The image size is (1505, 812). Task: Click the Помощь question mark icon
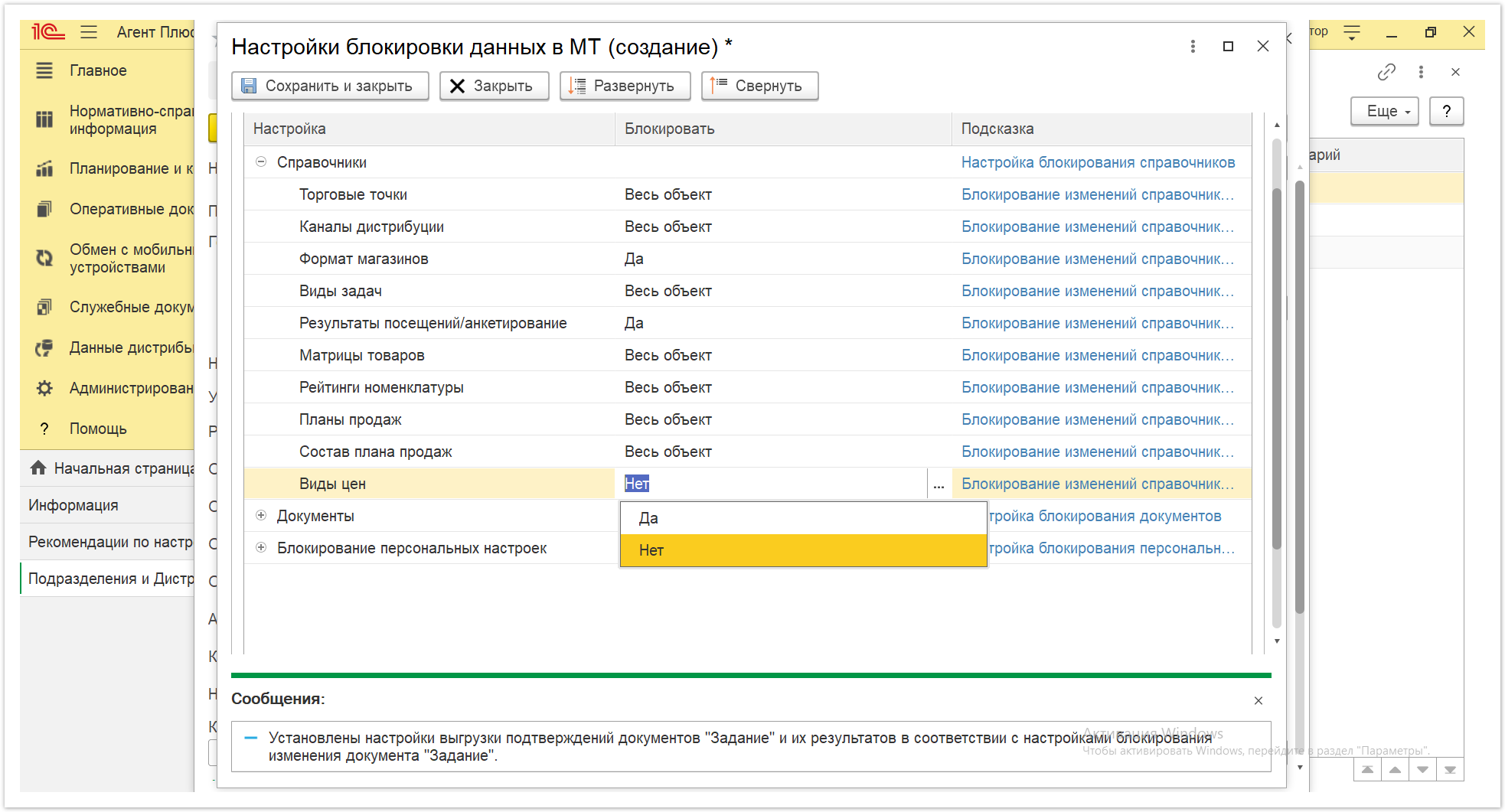click(x=44, y=429)
